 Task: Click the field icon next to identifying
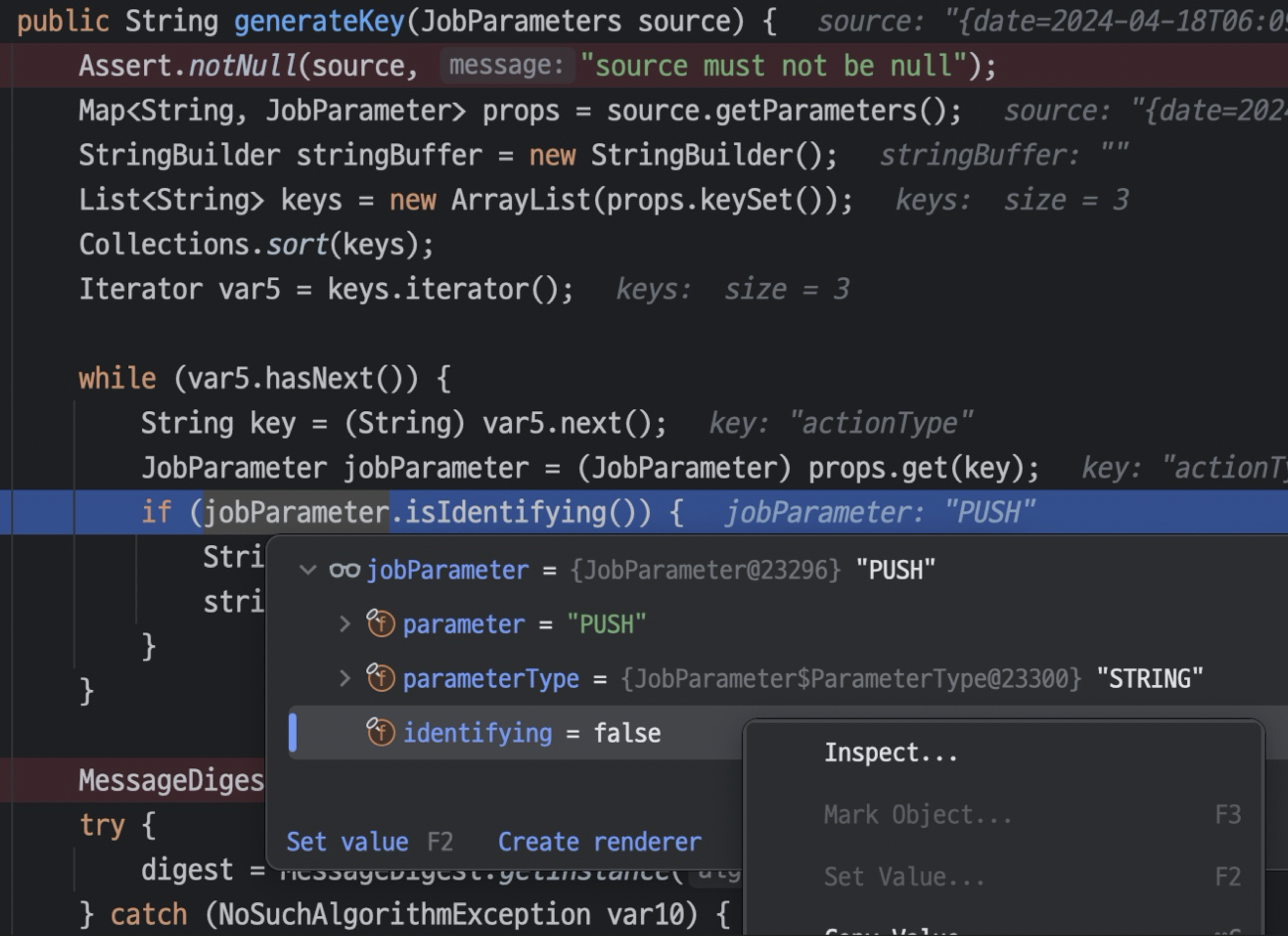coord(380,732)
